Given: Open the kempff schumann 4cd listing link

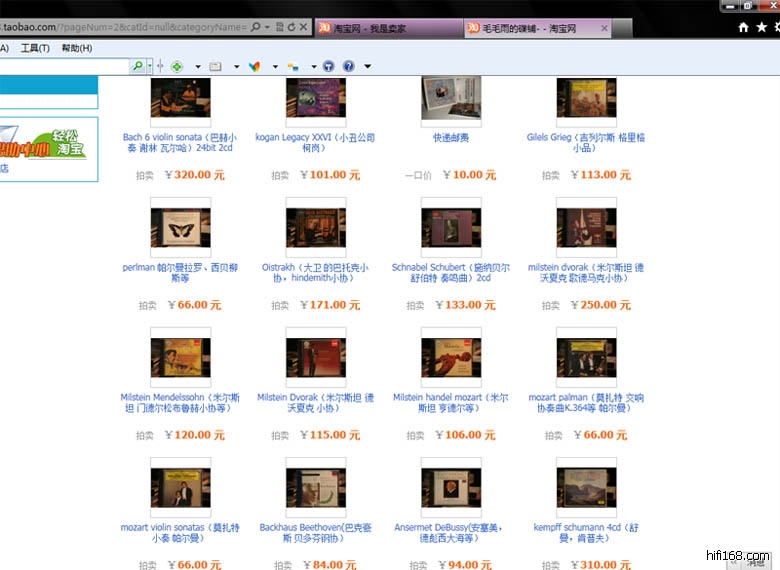Looking at the screenshot, I should coord(586,532).
